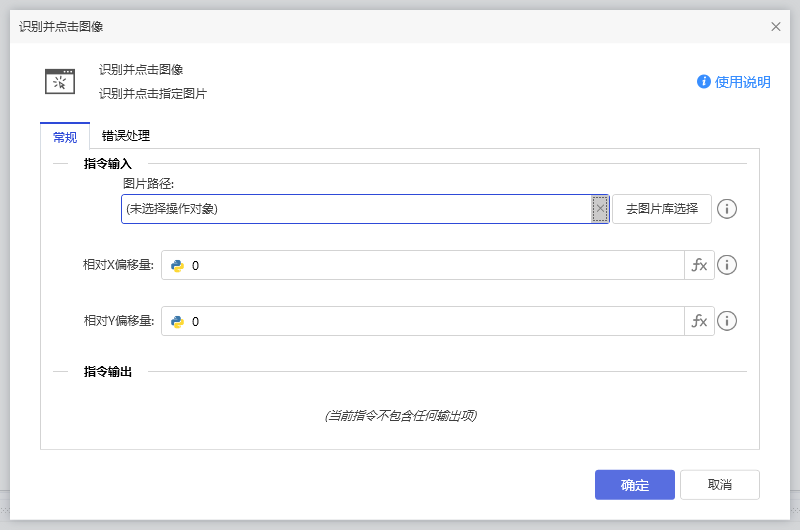Viewport: 800px width, 530px height.
Task: Show info tooltip for 图片路径
Action: coord(728,209)
